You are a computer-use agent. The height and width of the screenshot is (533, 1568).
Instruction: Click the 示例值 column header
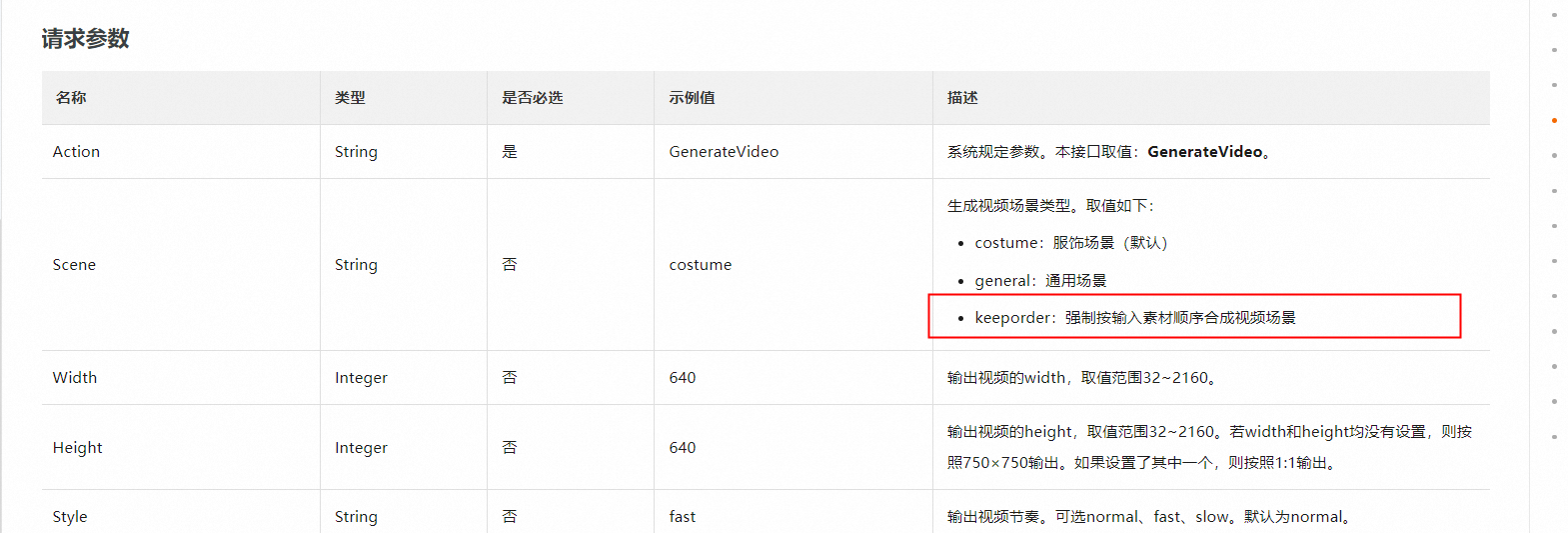pyautogui.click(x=692, y=98)
